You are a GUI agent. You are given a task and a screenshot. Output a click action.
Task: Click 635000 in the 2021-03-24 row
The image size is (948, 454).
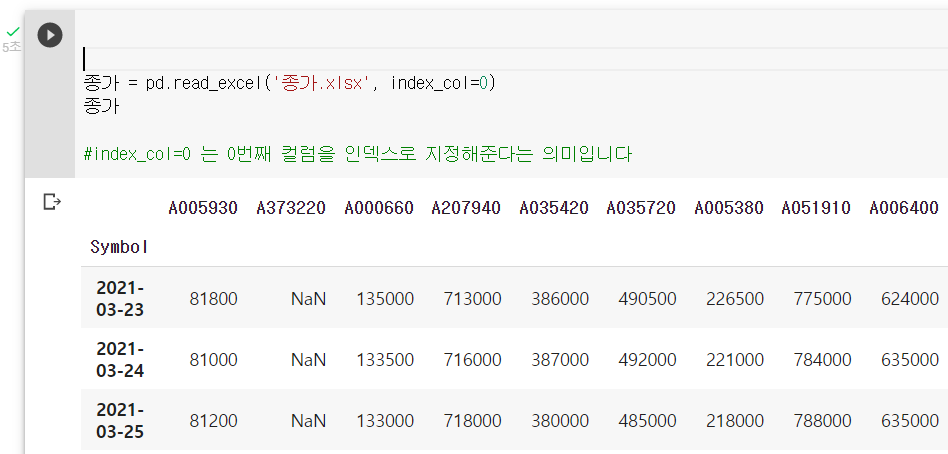910,360
